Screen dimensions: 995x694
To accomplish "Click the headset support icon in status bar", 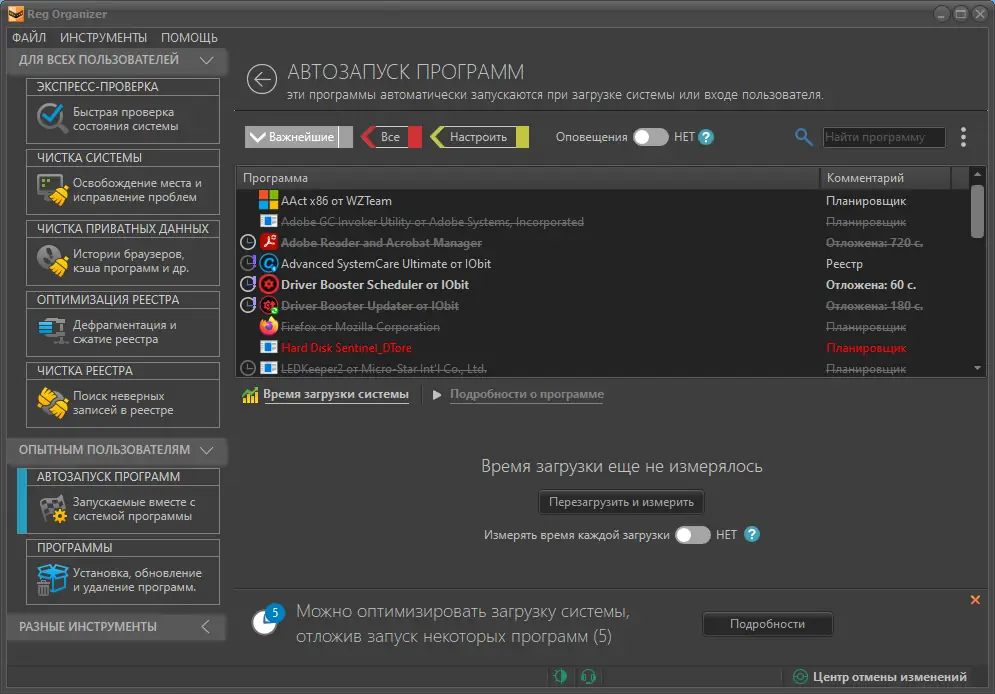I will pyautogui.click(x=588, y=677).
